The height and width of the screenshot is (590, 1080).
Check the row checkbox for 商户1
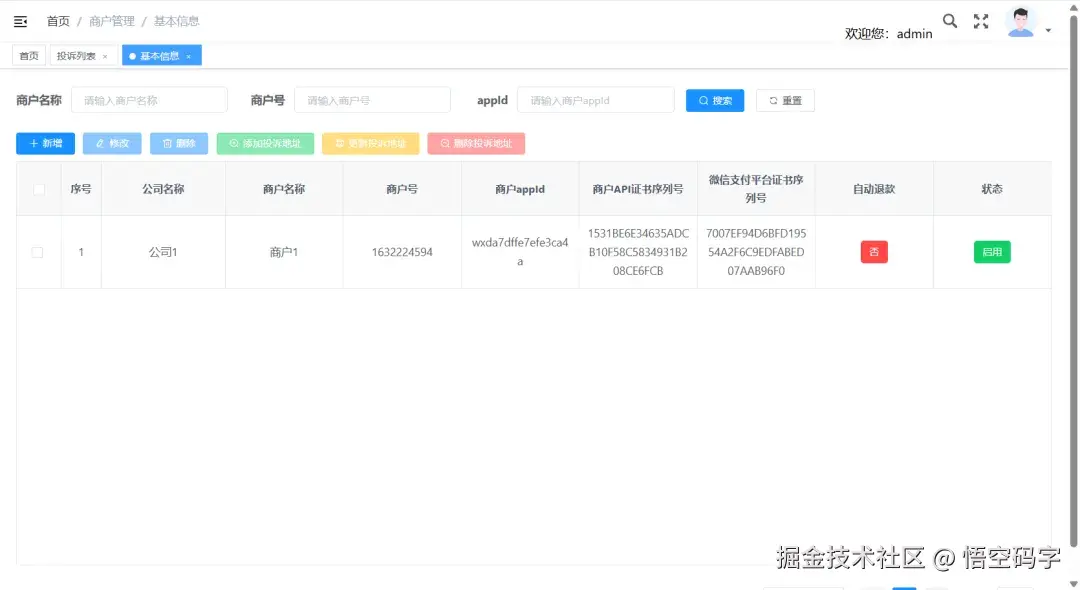pyautogui.click(x=38, y=252)
